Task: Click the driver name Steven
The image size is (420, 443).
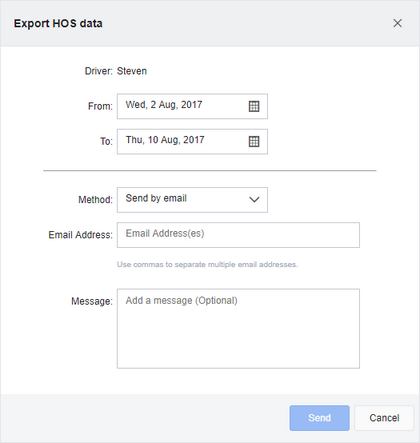Action: tap(132, 71)
